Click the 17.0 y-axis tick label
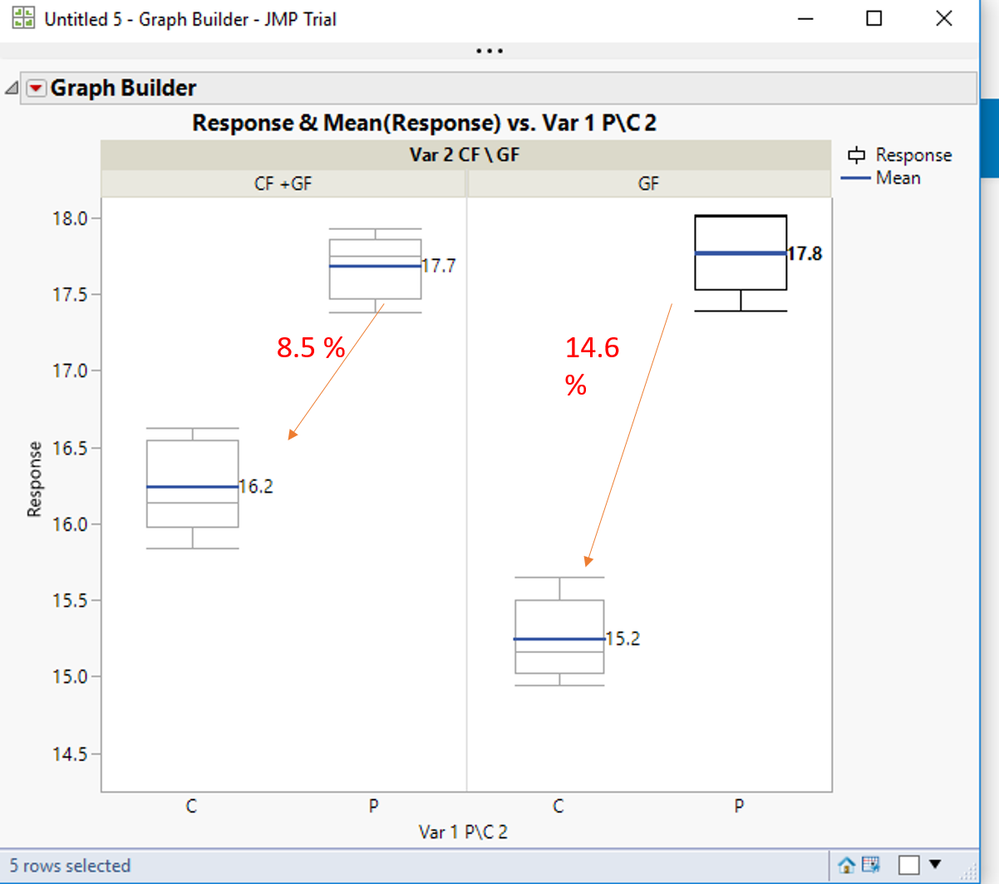999x884 pixels. tap(69, 371)
